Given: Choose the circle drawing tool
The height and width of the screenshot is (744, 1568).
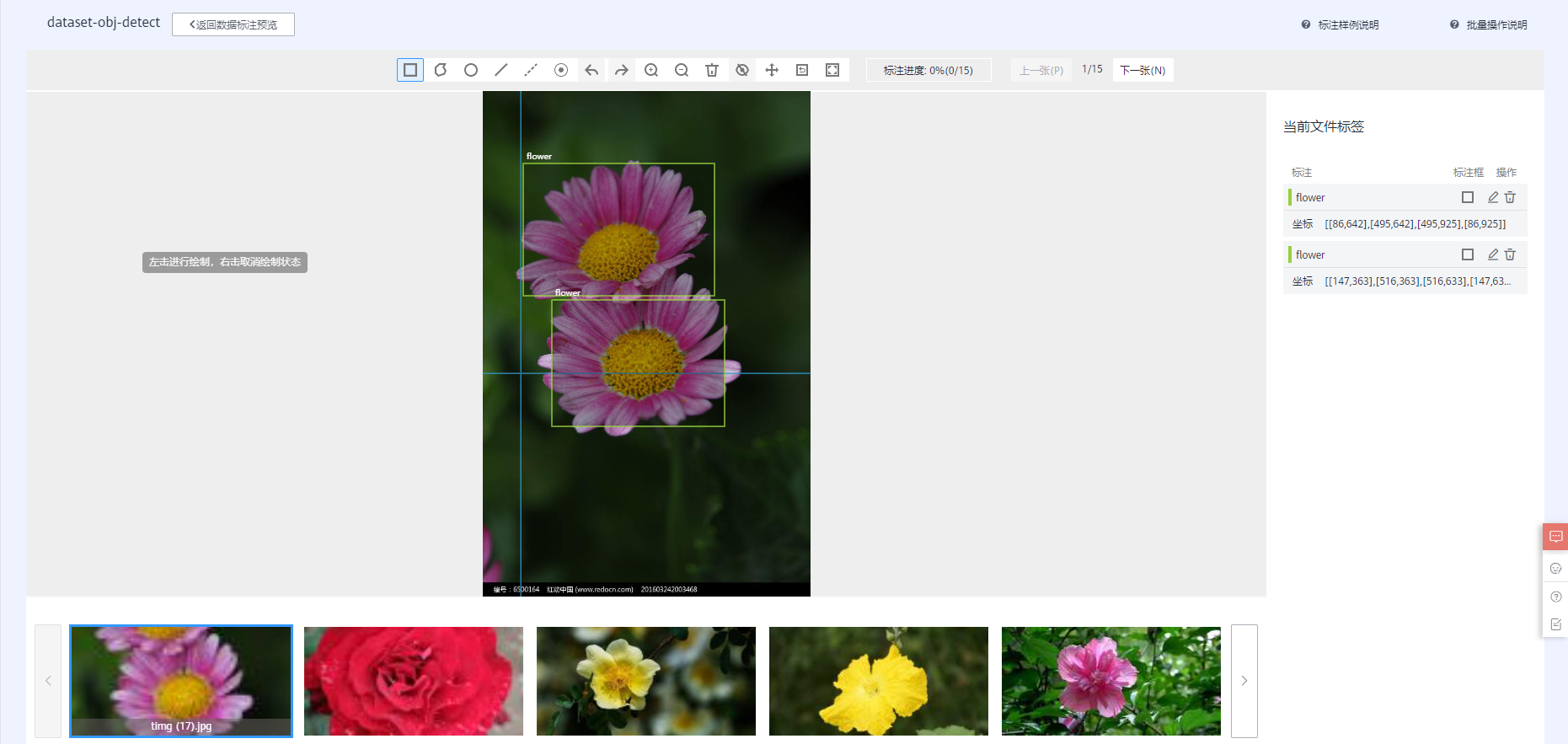Looking at the screenshot, I should pos(471,70).
